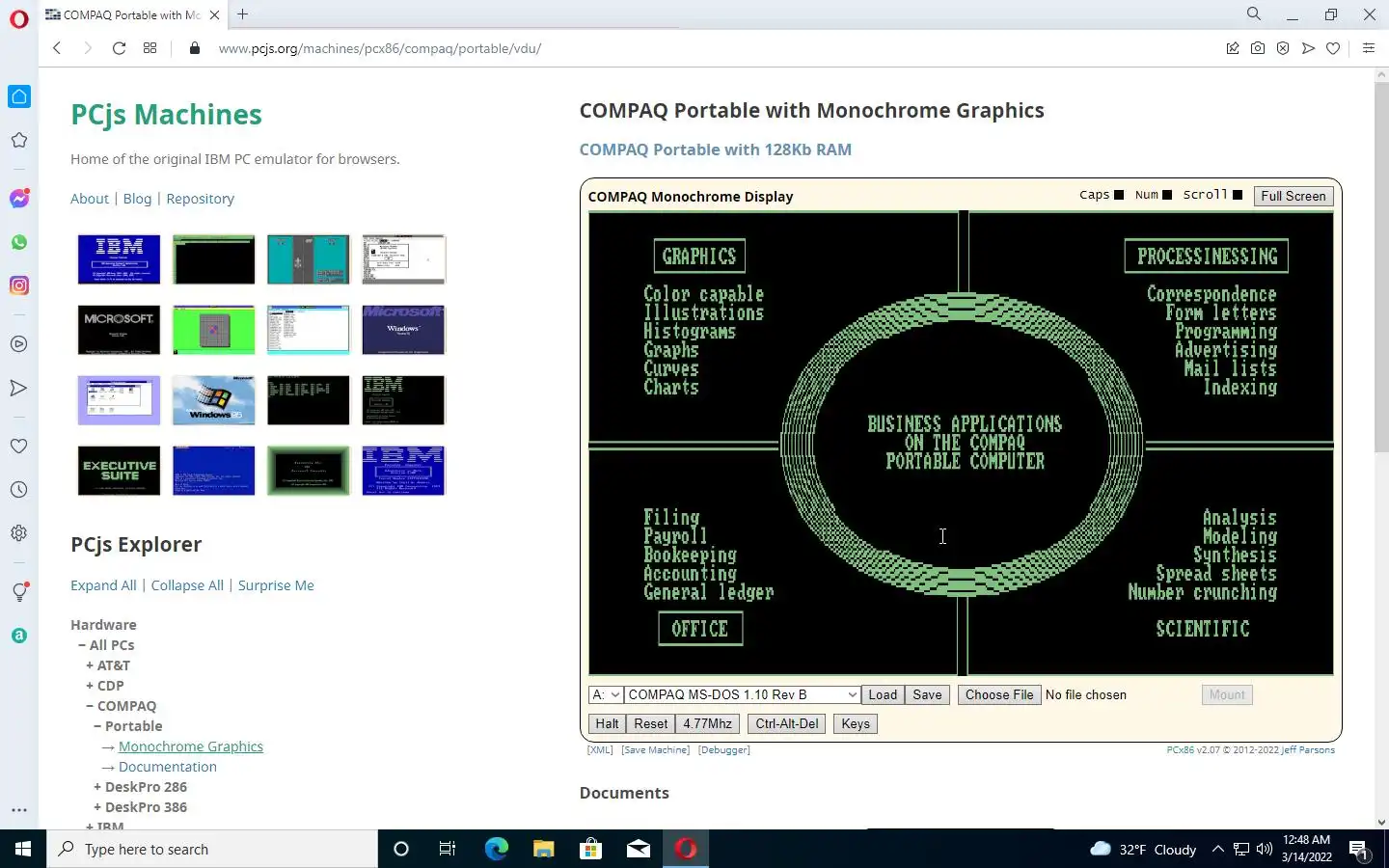Open the Repository link
This screenshot has width=1389, height=868.
tap(200, 199)
